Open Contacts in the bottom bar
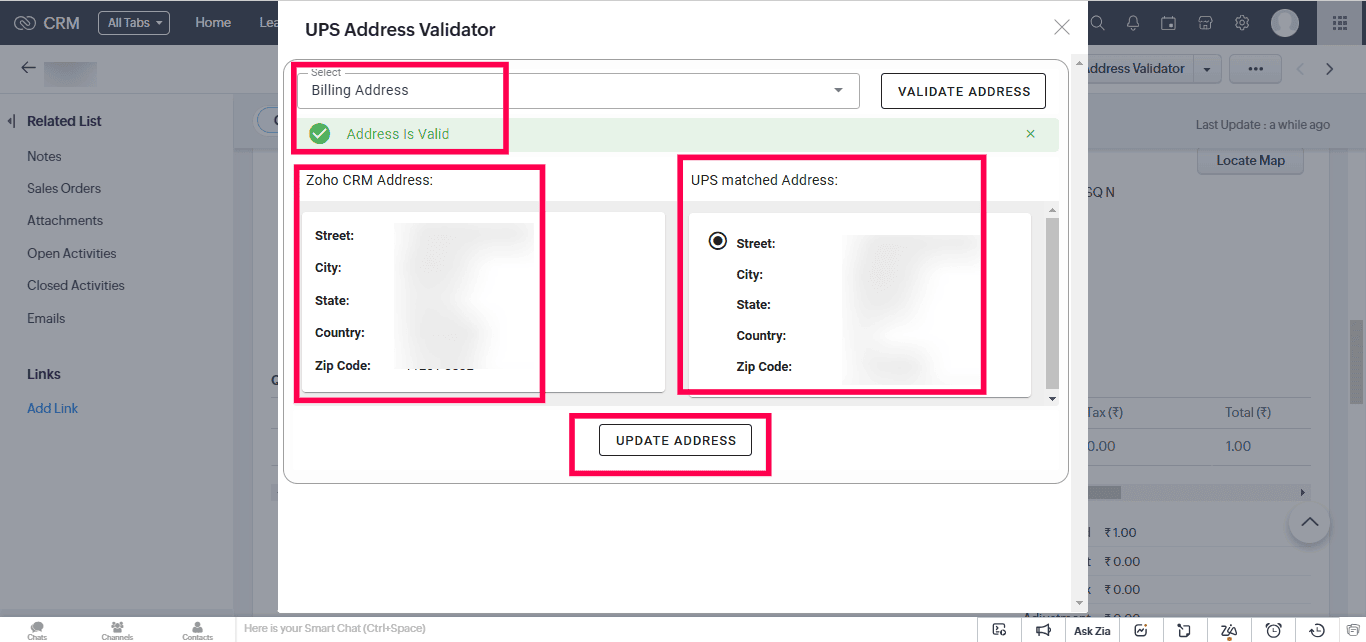Screen dimensions: 1366x642 click(197, 630)
